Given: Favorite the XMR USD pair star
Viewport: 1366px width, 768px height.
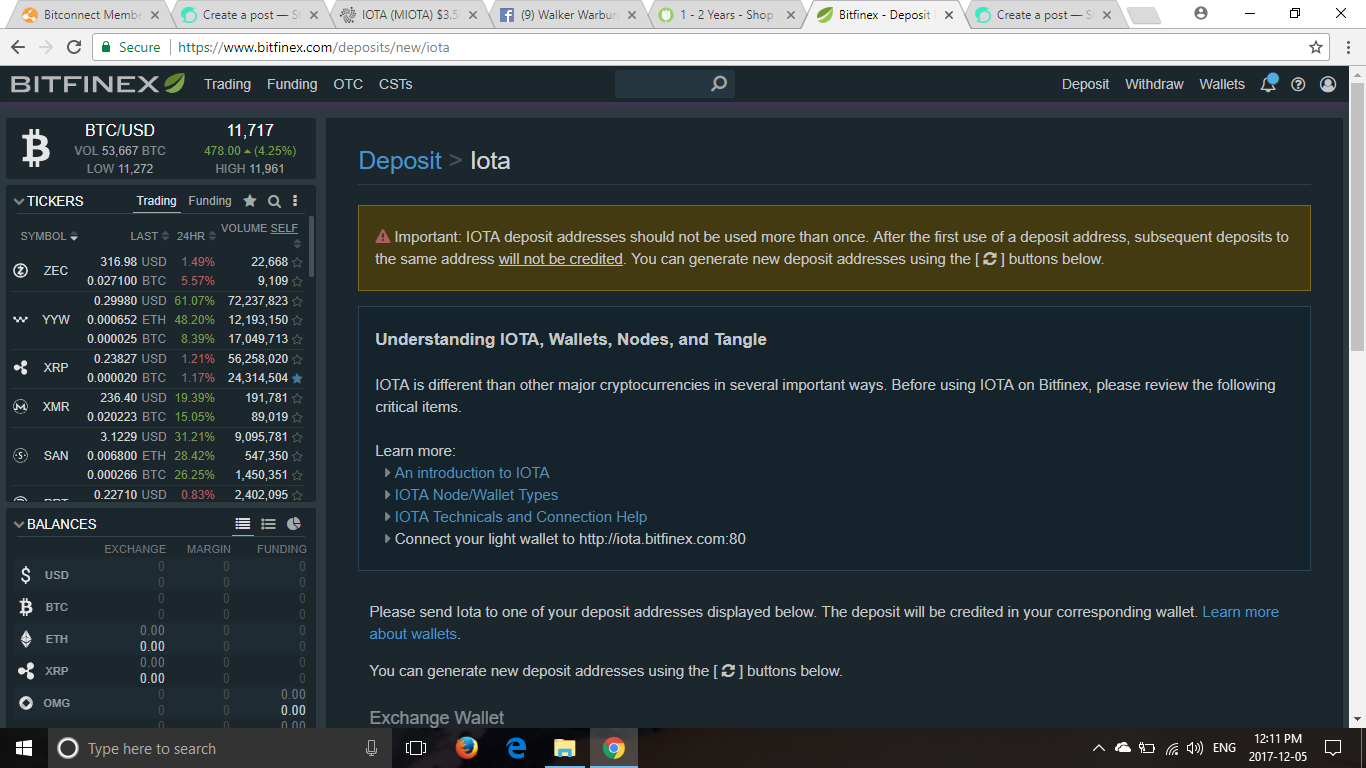Looking at the screenshot, I should (297, 398).
